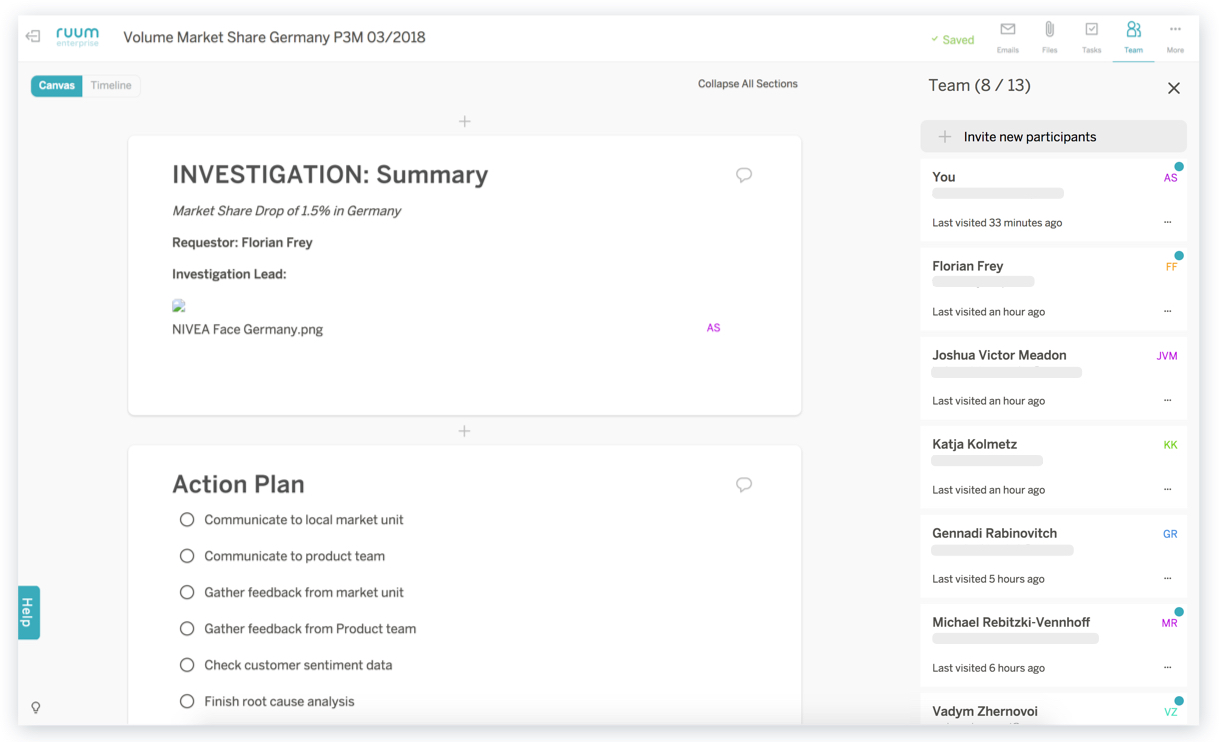Close the Team panel
The image size is (1221, 742).
[1174, 88]
